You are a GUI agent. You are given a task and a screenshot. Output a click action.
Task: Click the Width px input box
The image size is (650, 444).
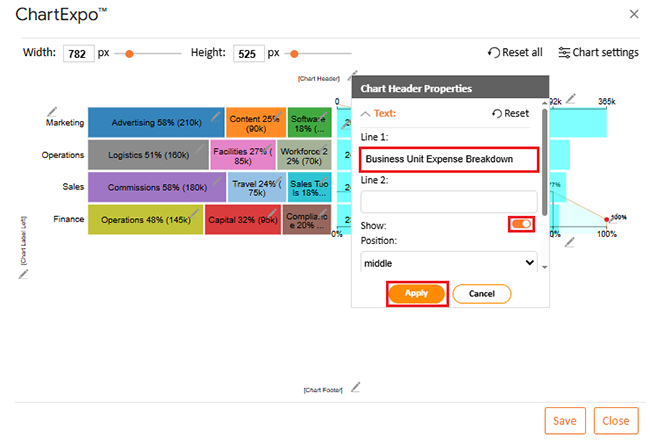78,54
